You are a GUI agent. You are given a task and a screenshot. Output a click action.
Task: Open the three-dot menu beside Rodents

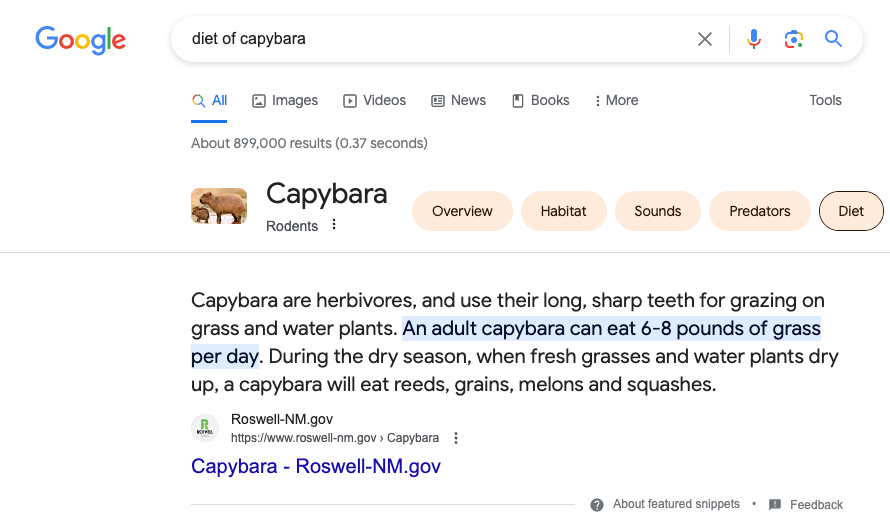click(x=334, y=225)
